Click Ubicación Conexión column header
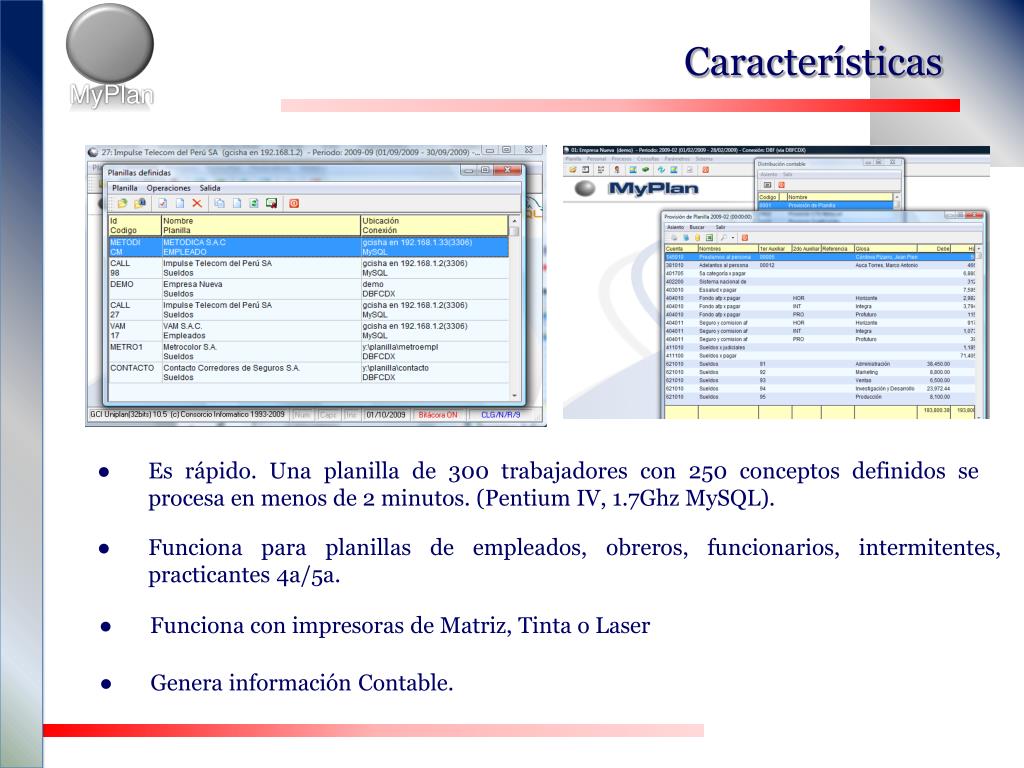Image resolution: width=1024 pixels, height=768 pixels. 434,225
